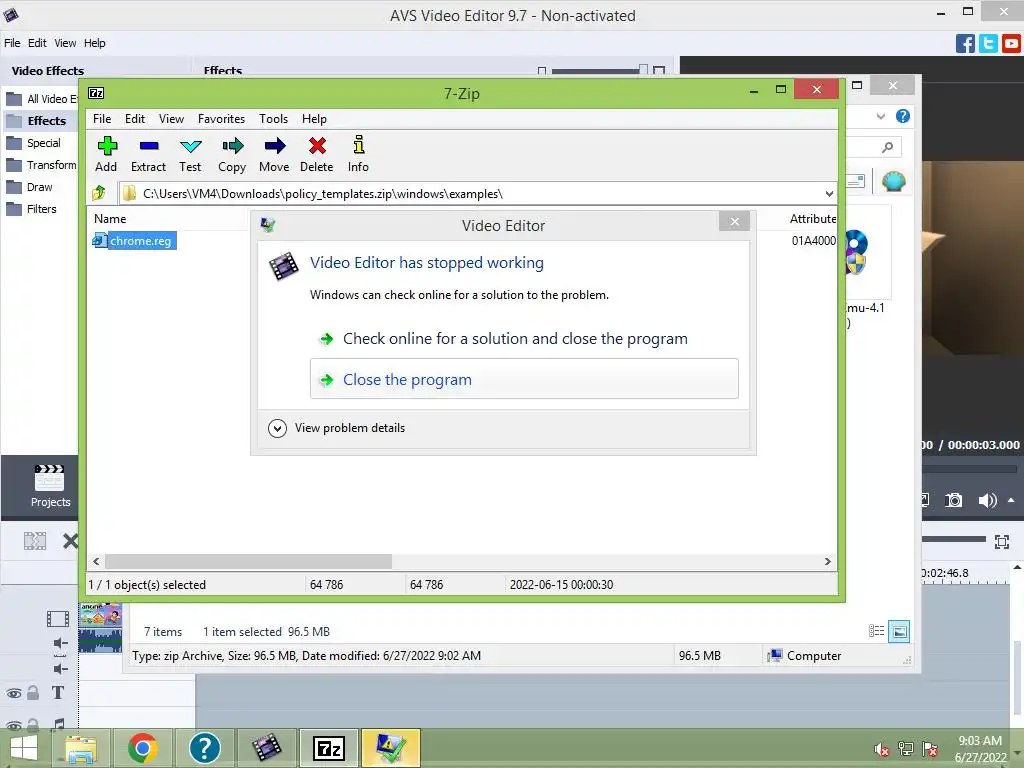The image size is (1024, 768).
Task: Expand the Explorer ribbon chevron
Action: (880, 116)
